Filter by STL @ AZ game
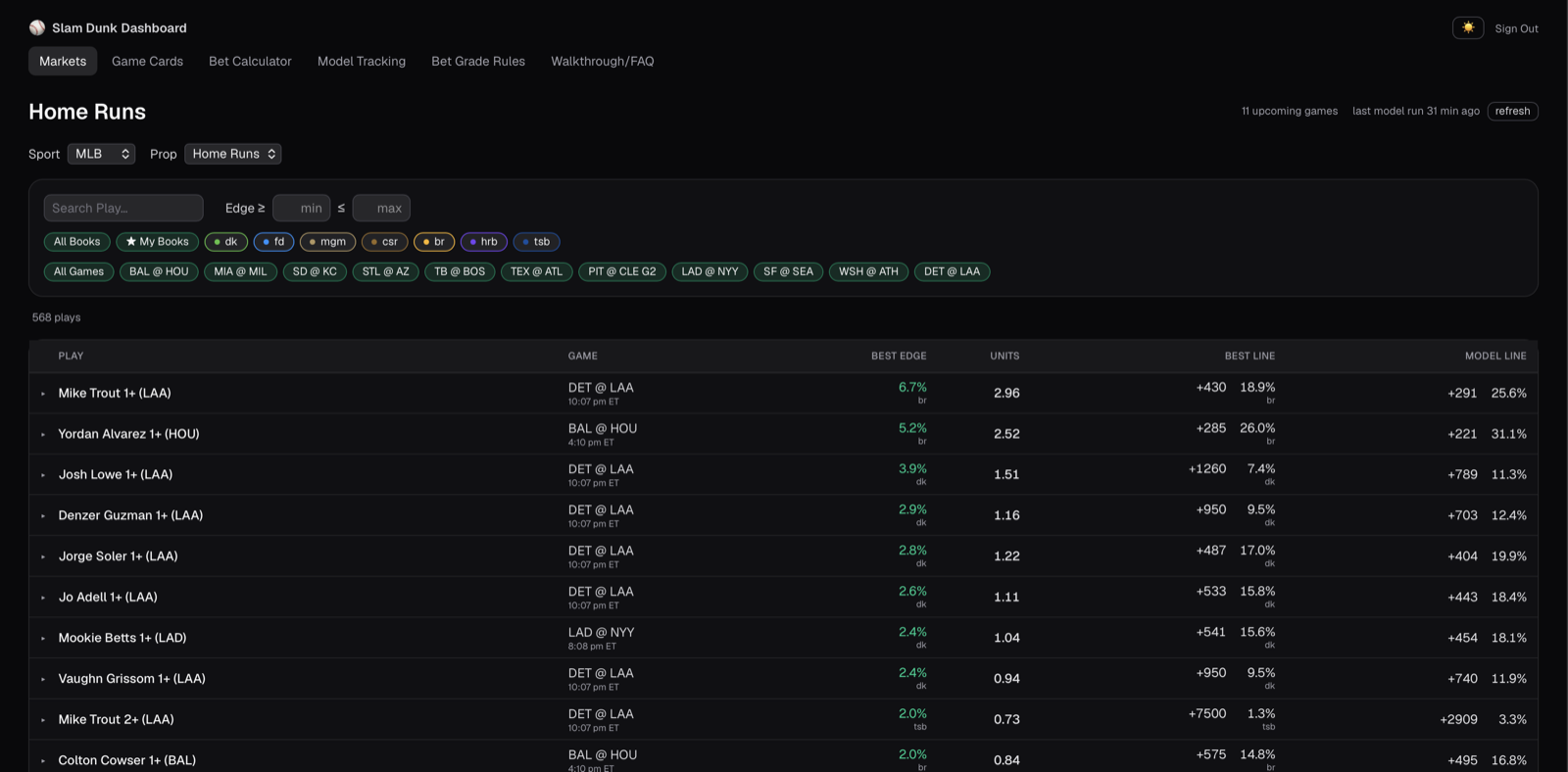1568x772 pixels. click(x=385, y=271)
